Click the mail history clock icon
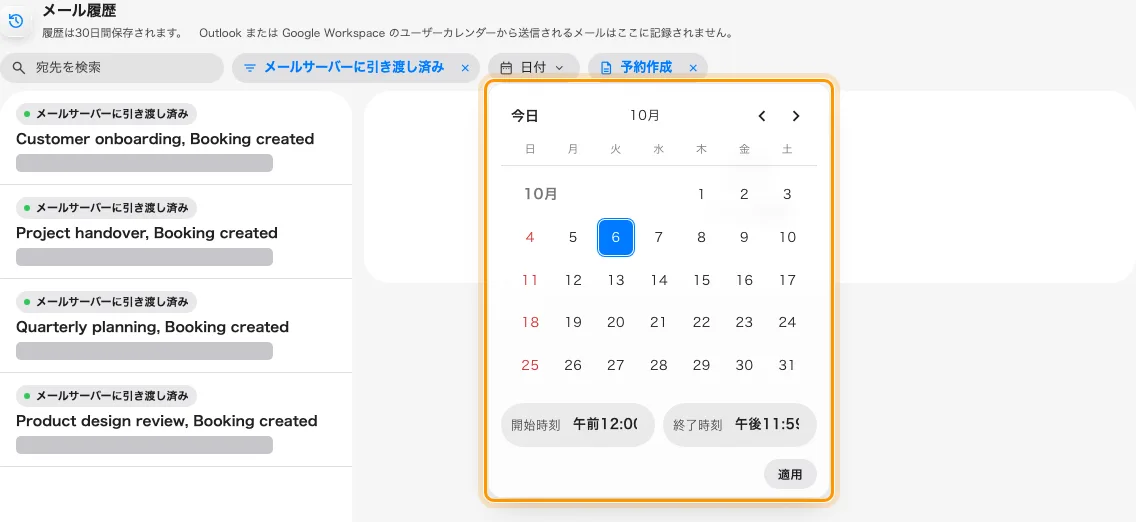 click(x=15, y=20)
